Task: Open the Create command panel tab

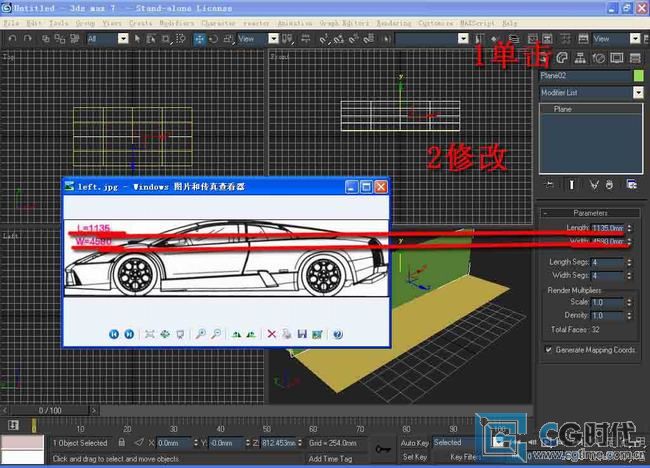Action: pos(543,58)
